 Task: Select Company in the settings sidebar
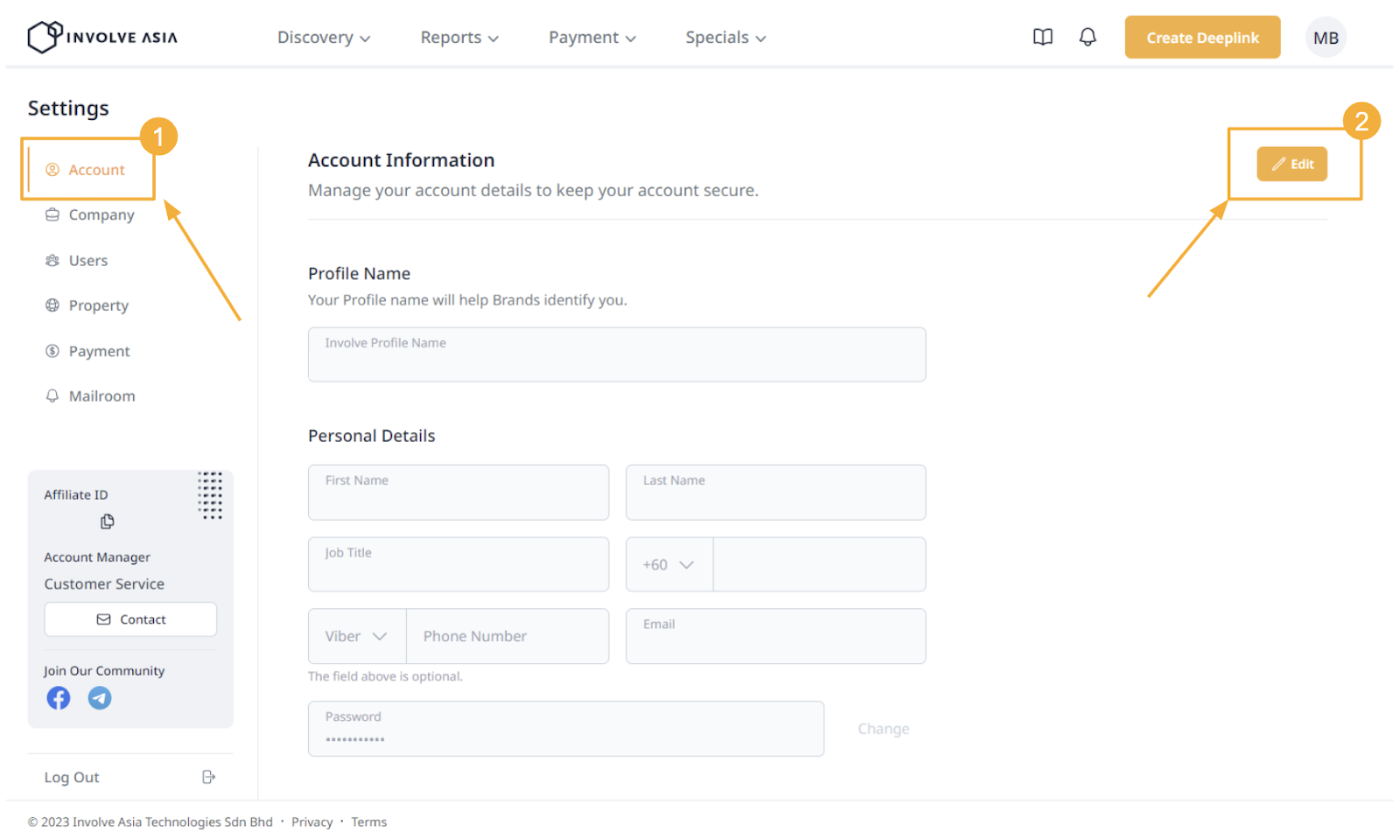pyautogui.click(x=101, y=215)
